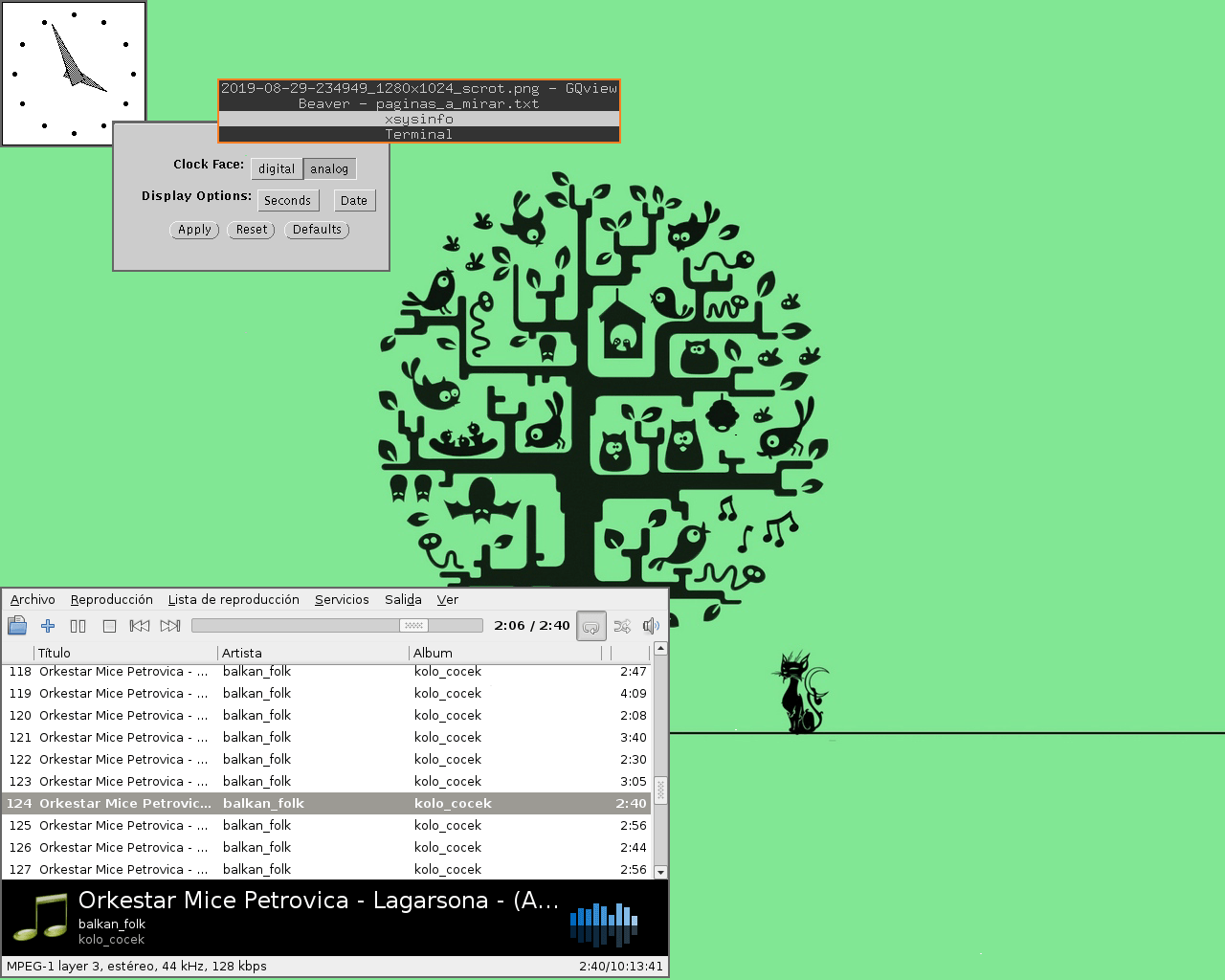The image size is (1225, 980).
Task: Open files via the folder toolbar icon
Action: pyautogui.click(x=17, y=626)
